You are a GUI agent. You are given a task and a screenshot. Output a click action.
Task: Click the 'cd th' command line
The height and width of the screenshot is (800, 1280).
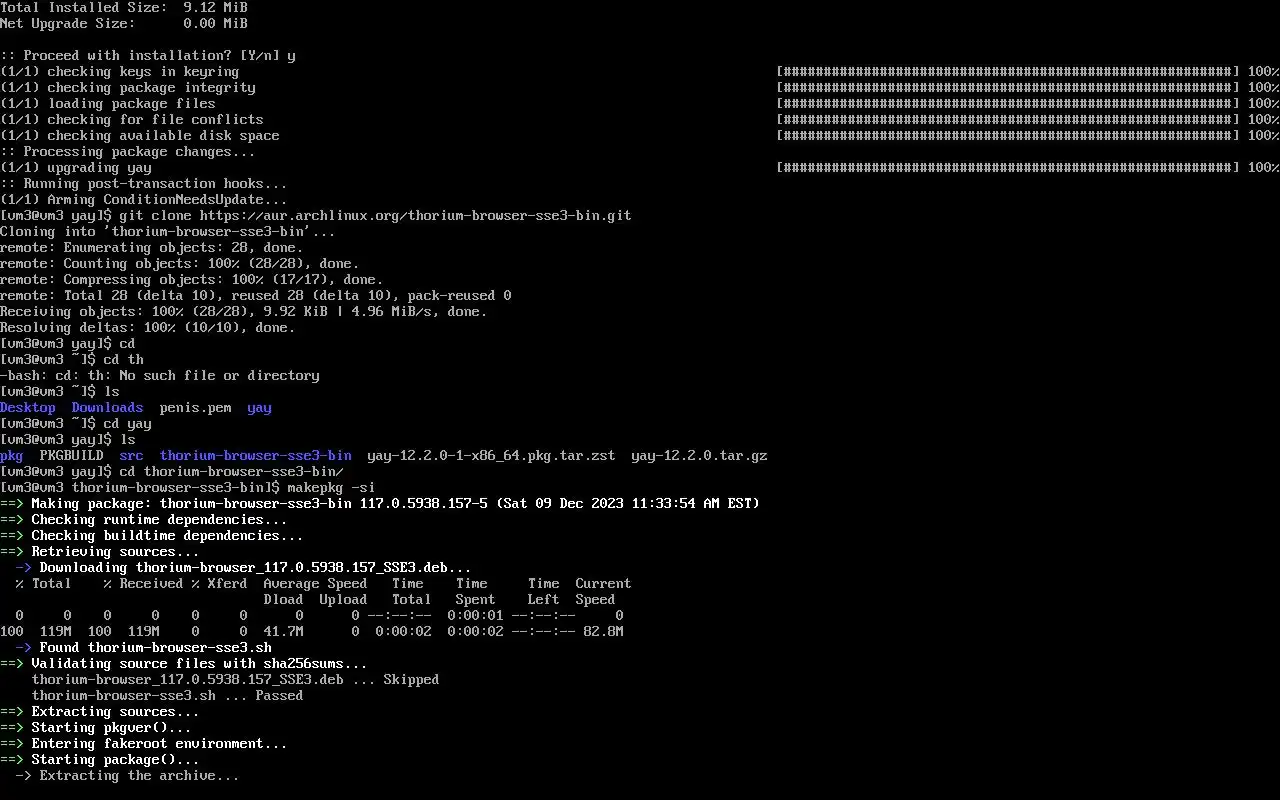tap(72, 359)
